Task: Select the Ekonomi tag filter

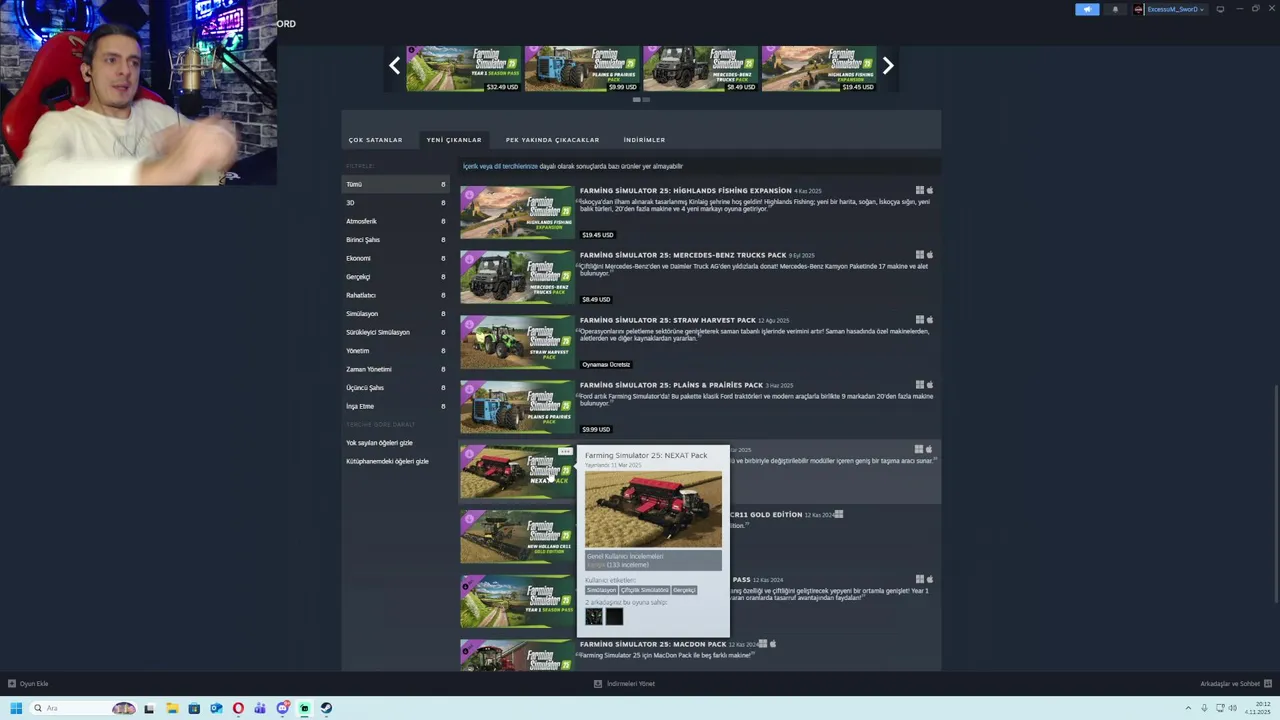Action: click(396, 258)
